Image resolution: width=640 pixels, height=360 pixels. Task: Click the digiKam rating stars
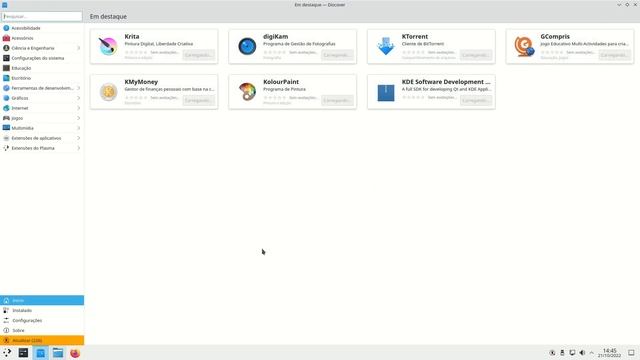(275, 52)
